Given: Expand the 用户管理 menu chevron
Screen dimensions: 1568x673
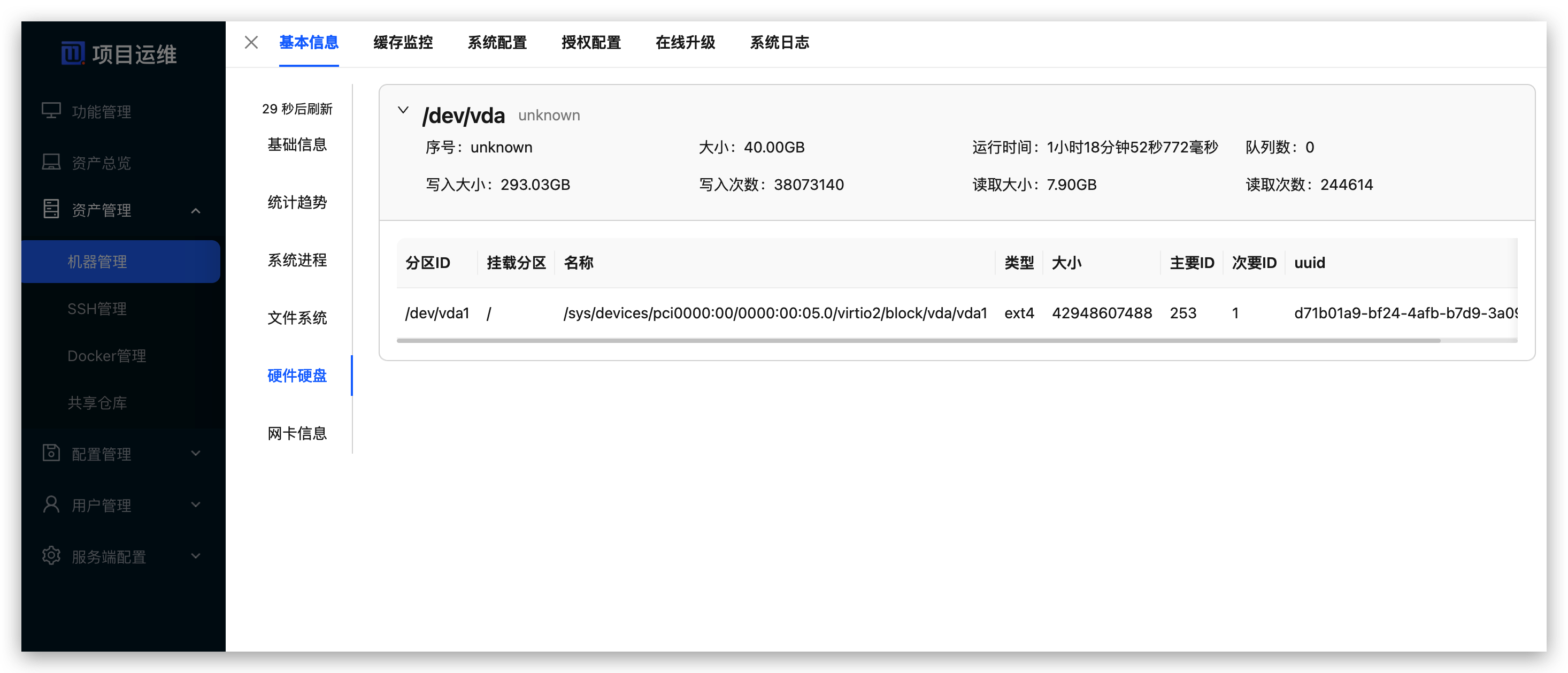Looking at the screenshot, I should (x=195, y=504).
